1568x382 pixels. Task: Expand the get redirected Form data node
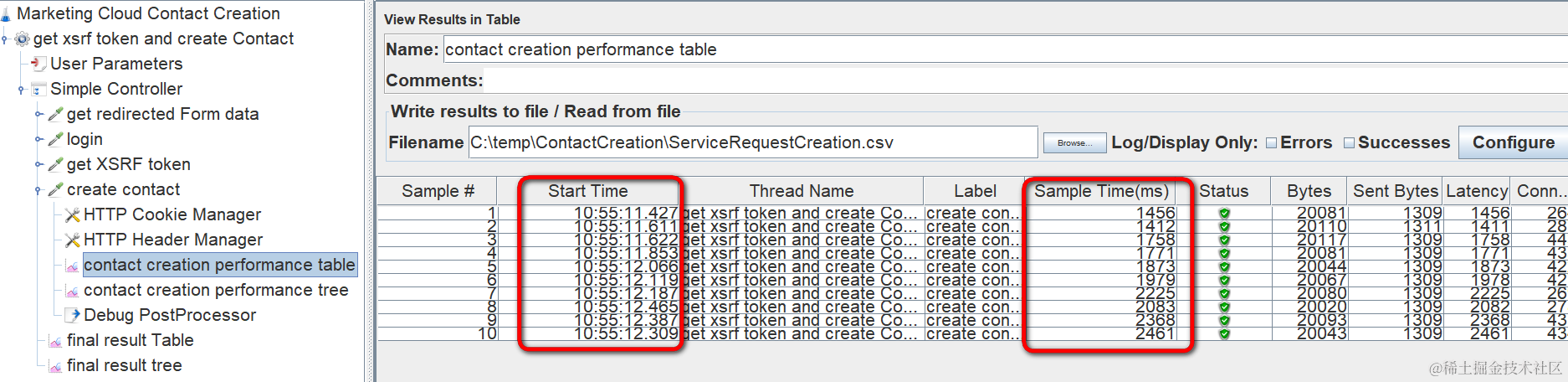[x=38, y=114]
